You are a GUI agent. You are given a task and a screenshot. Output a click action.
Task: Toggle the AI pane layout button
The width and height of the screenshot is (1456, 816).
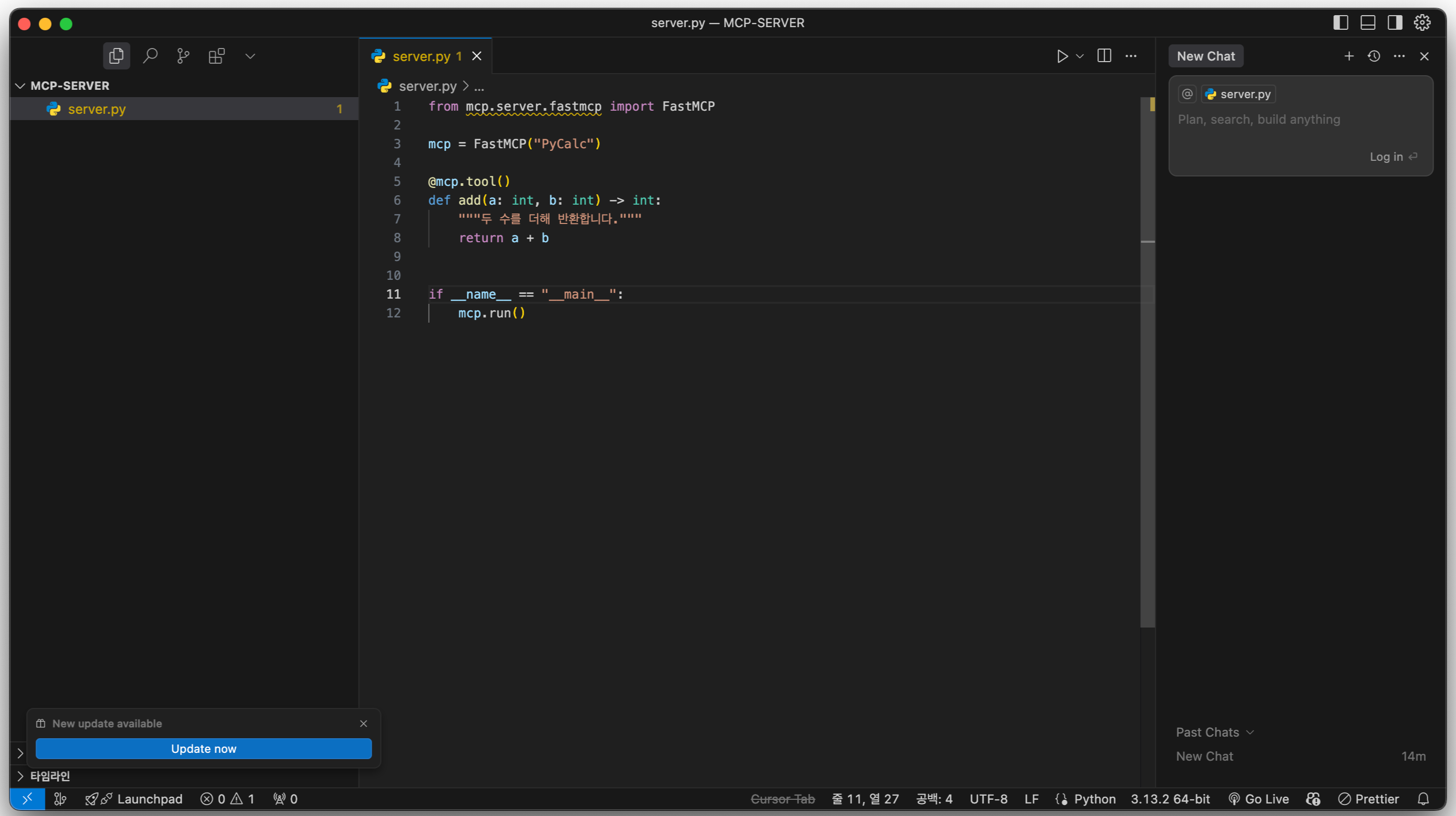(x=1395, y=22)
